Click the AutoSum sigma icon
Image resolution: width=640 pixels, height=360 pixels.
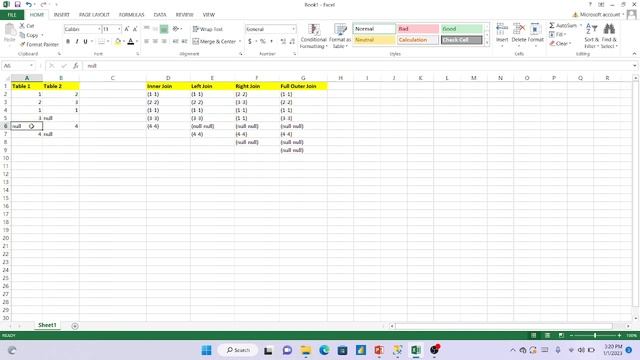(x=552, y=25)
